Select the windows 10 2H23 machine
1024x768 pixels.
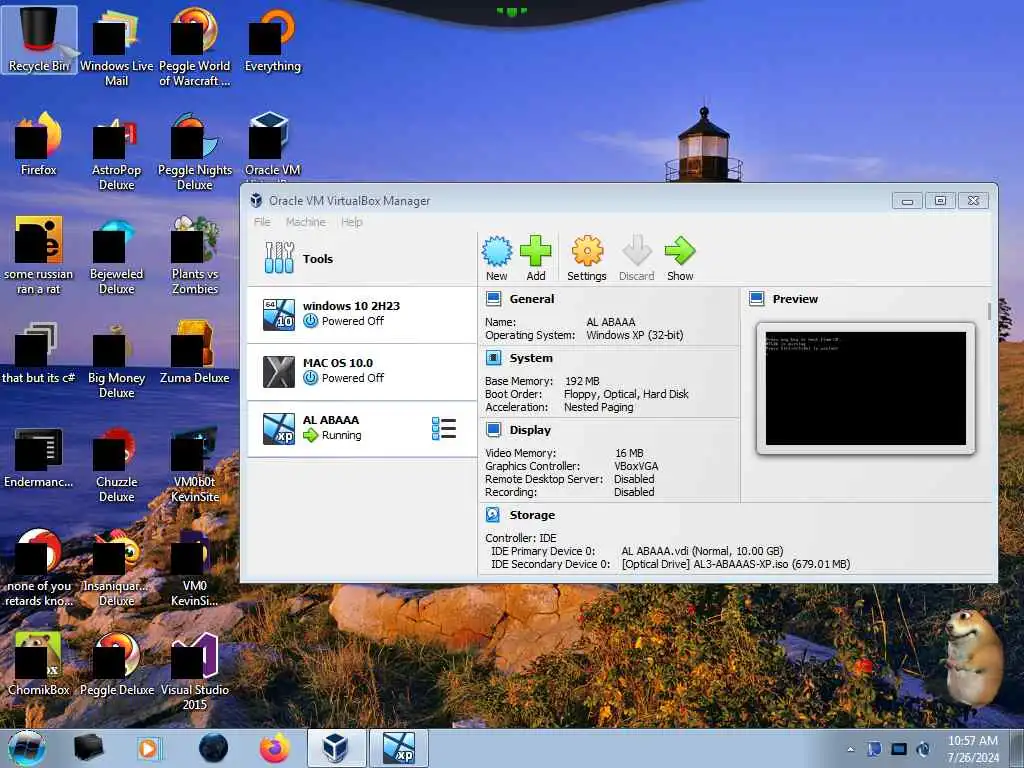pos(362,314)
